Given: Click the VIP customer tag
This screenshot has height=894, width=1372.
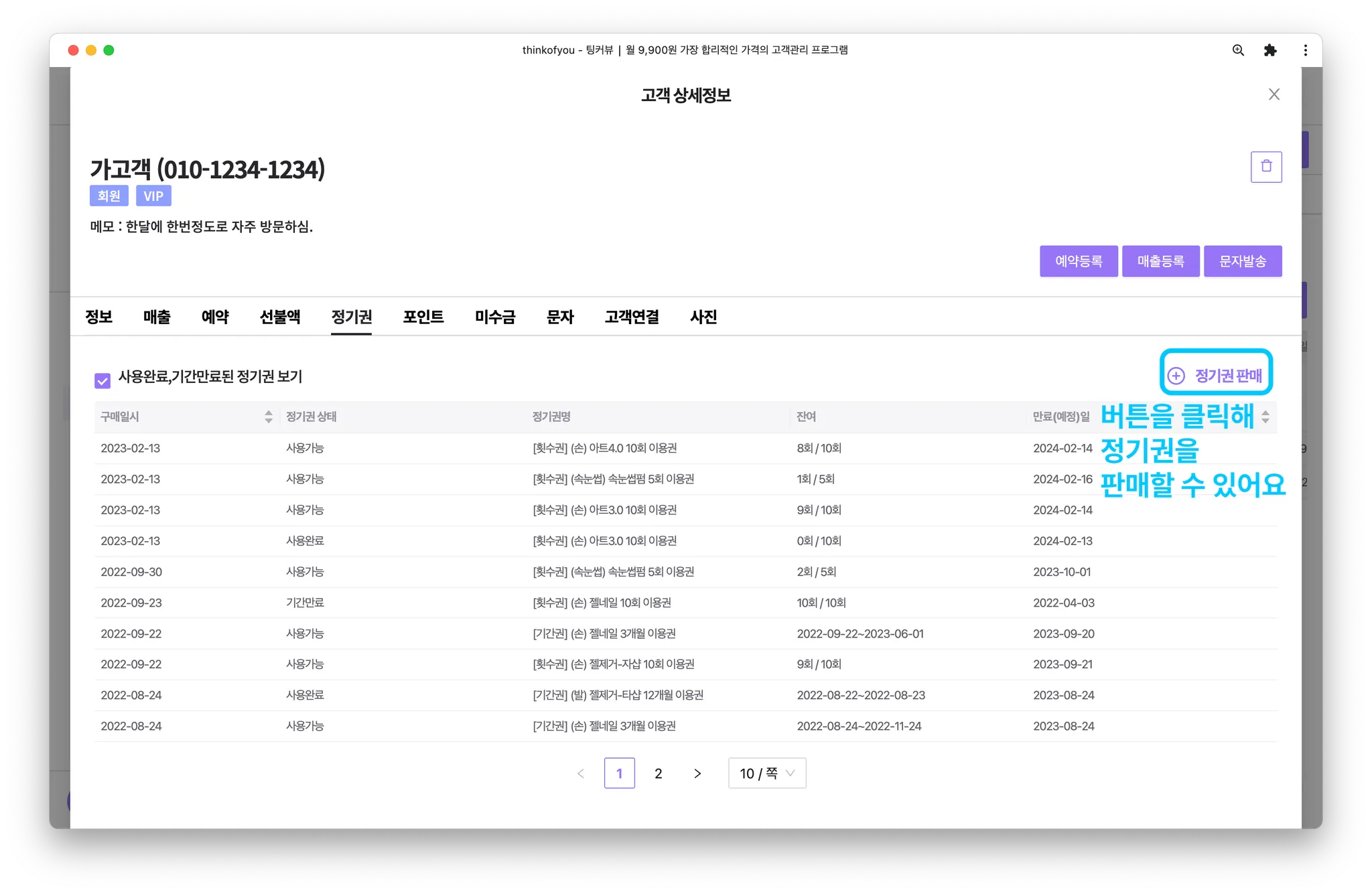Looking at the screenshot, I should (x=153, y=196).
